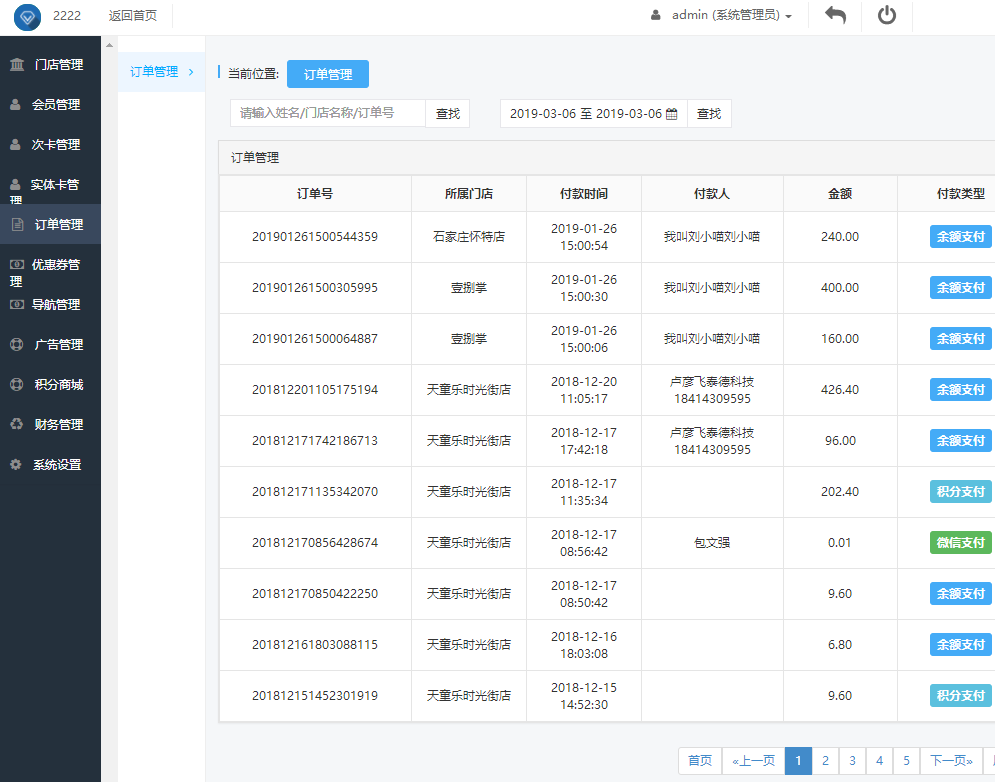The image size is (995, 782).
Task: Click 积分支付 tag for the 202.40 order
Action: click(960, 492)
